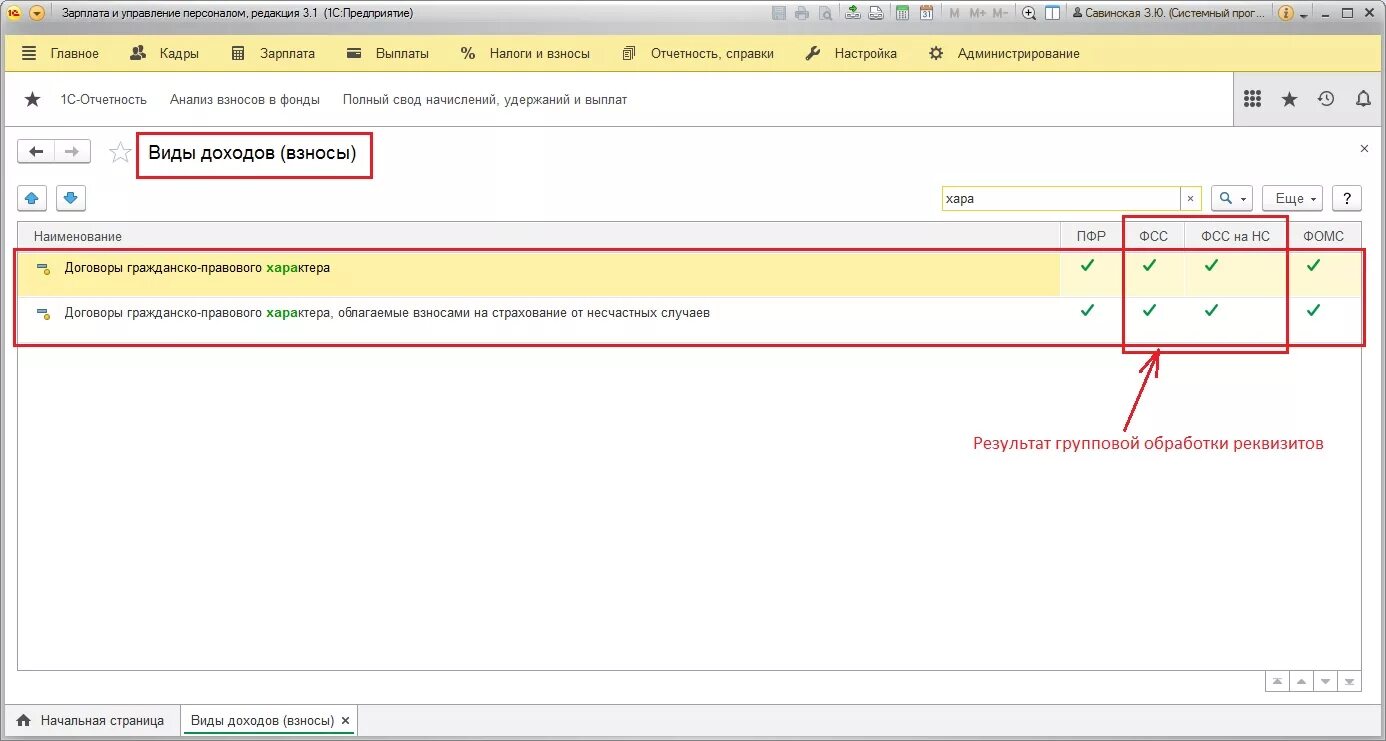Toggle ФСС checkmark in second row
This screenshot has width=1386, height=741.
(1149, 310)
